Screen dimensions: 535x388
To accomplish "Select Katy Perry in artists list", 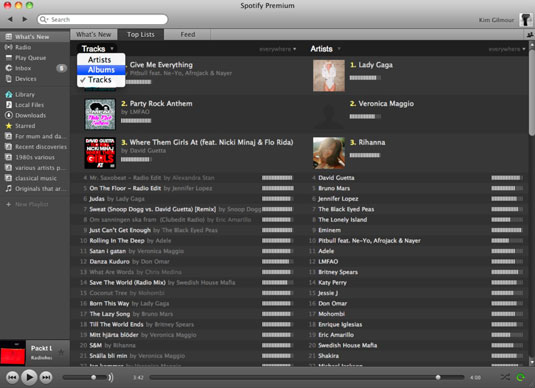I will pos(332,283).
